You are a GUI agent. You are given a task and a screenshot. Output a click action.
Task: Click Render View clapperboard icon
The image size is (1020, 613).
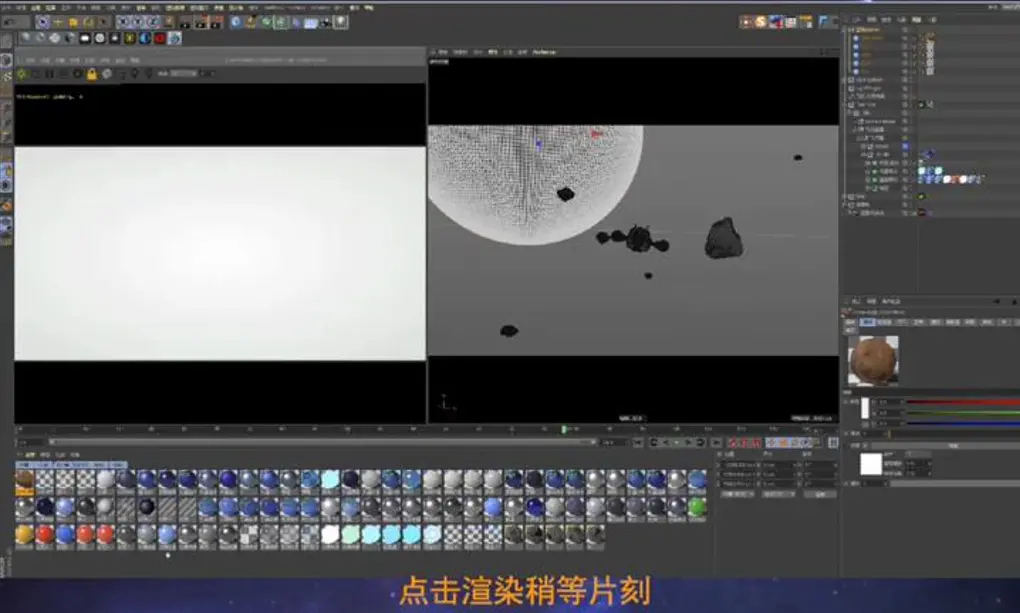[185, 22]
